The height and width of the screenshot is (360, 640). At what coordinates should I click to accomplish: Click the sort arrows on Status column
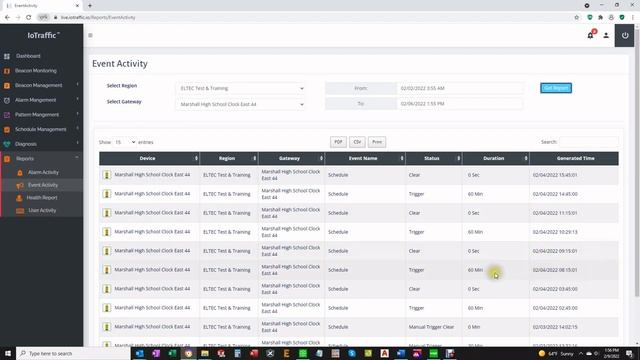[459, 158]
